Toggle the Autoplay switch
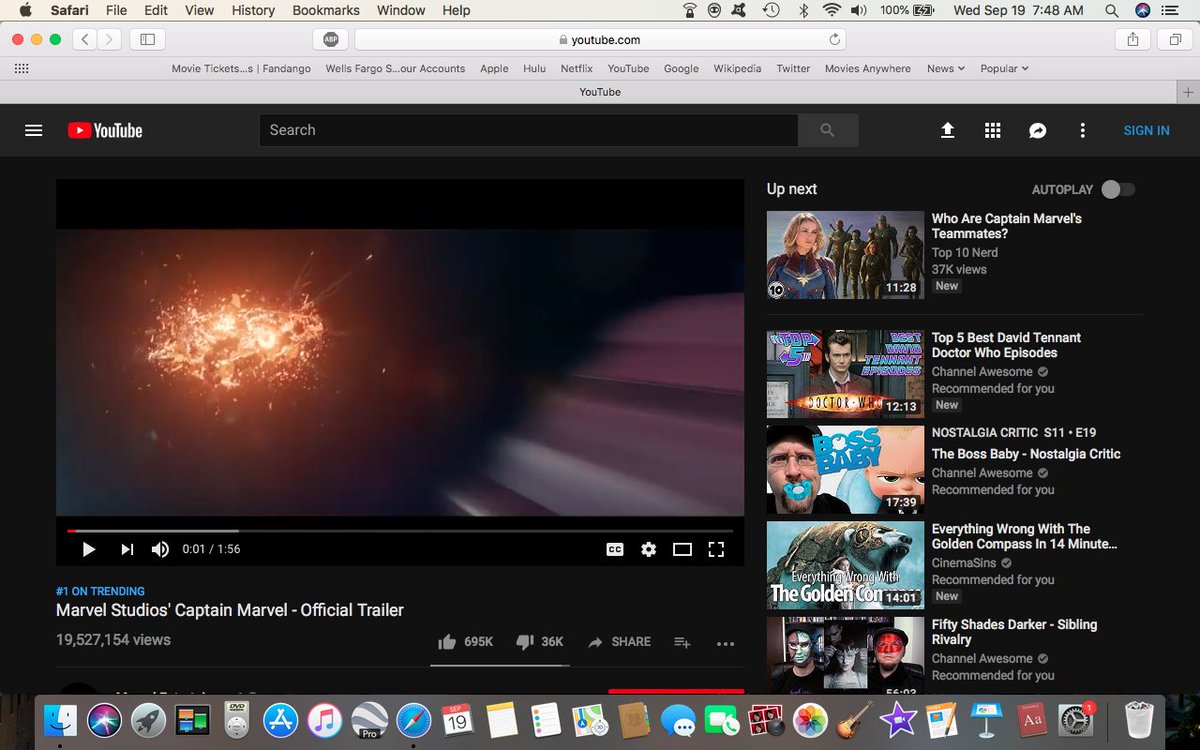 click(1117, 189)
